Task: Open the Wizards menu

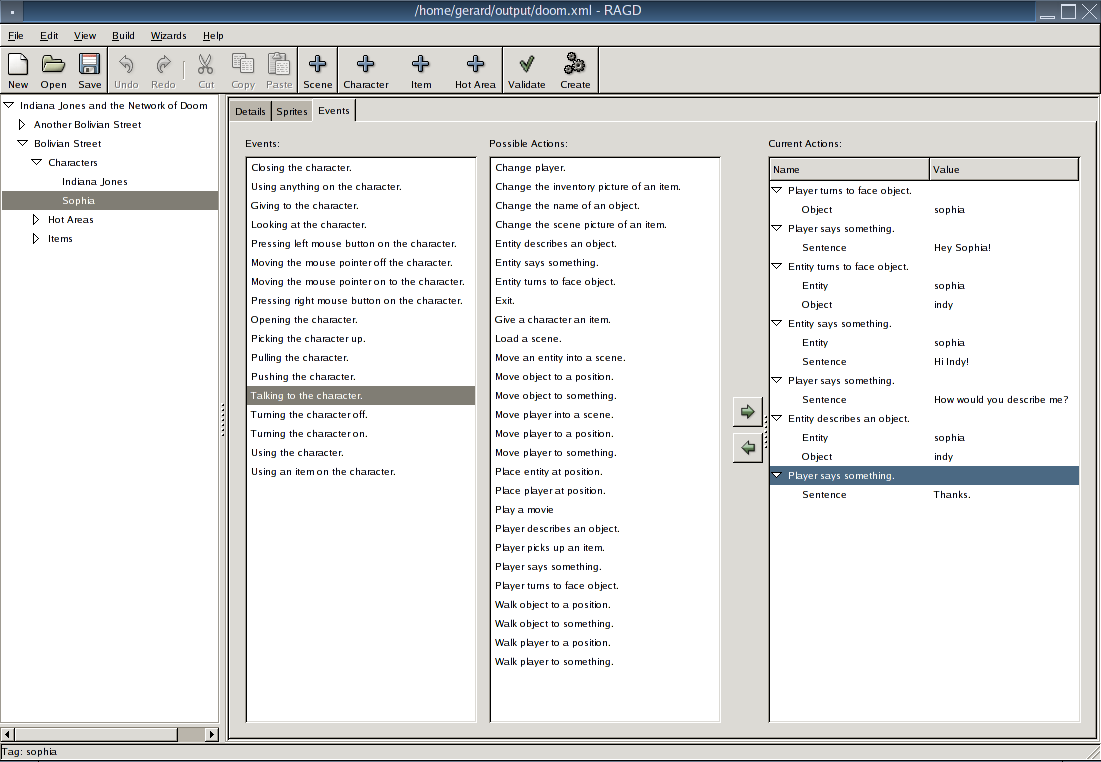Action: (169, 36)
